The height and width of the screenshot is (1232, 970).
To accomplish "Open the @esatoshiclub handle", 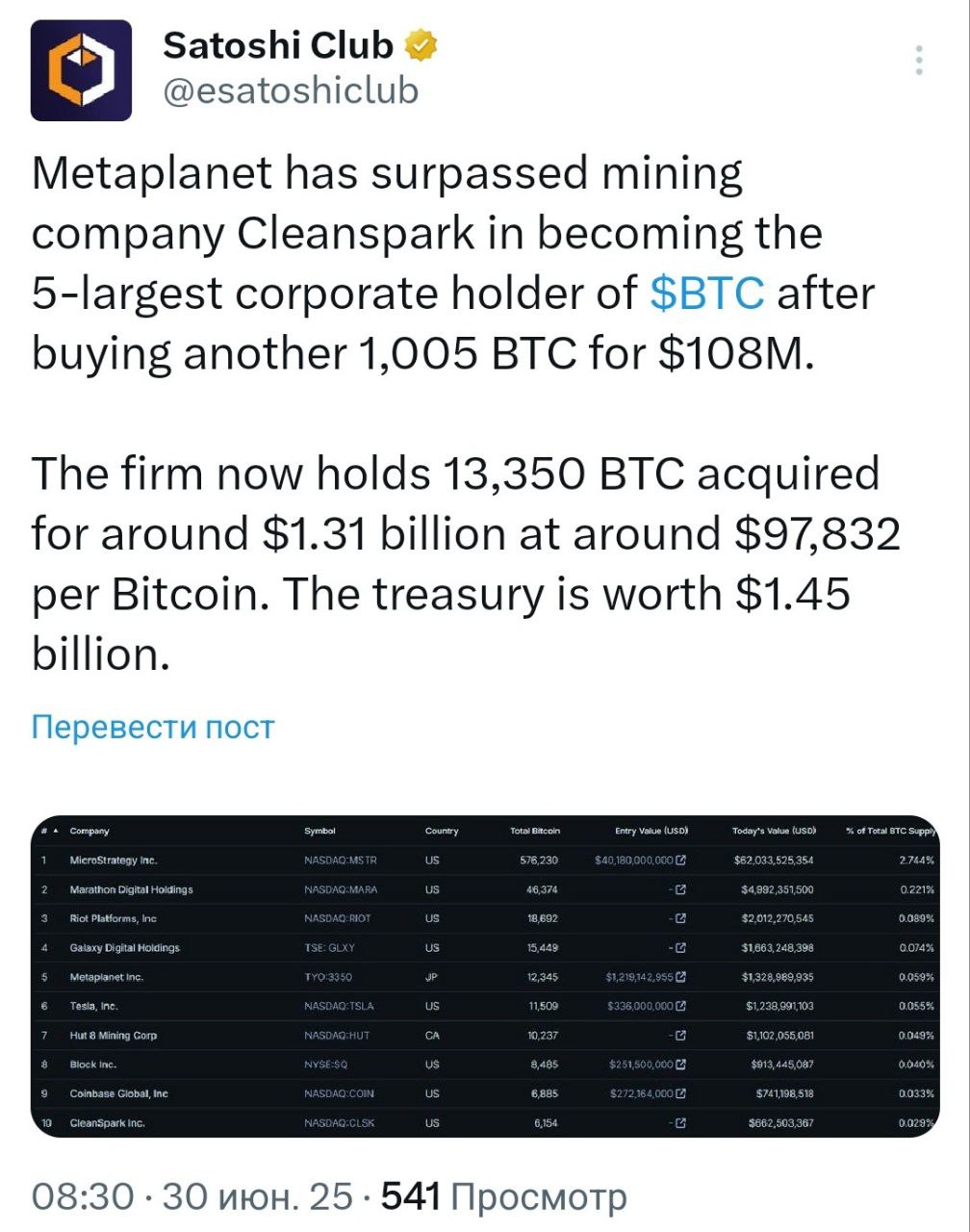I will [291, 90].
